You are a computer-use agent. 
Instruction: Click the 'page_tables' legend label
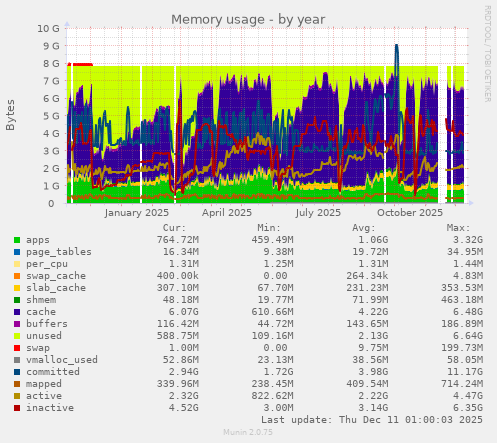[59, 252]
